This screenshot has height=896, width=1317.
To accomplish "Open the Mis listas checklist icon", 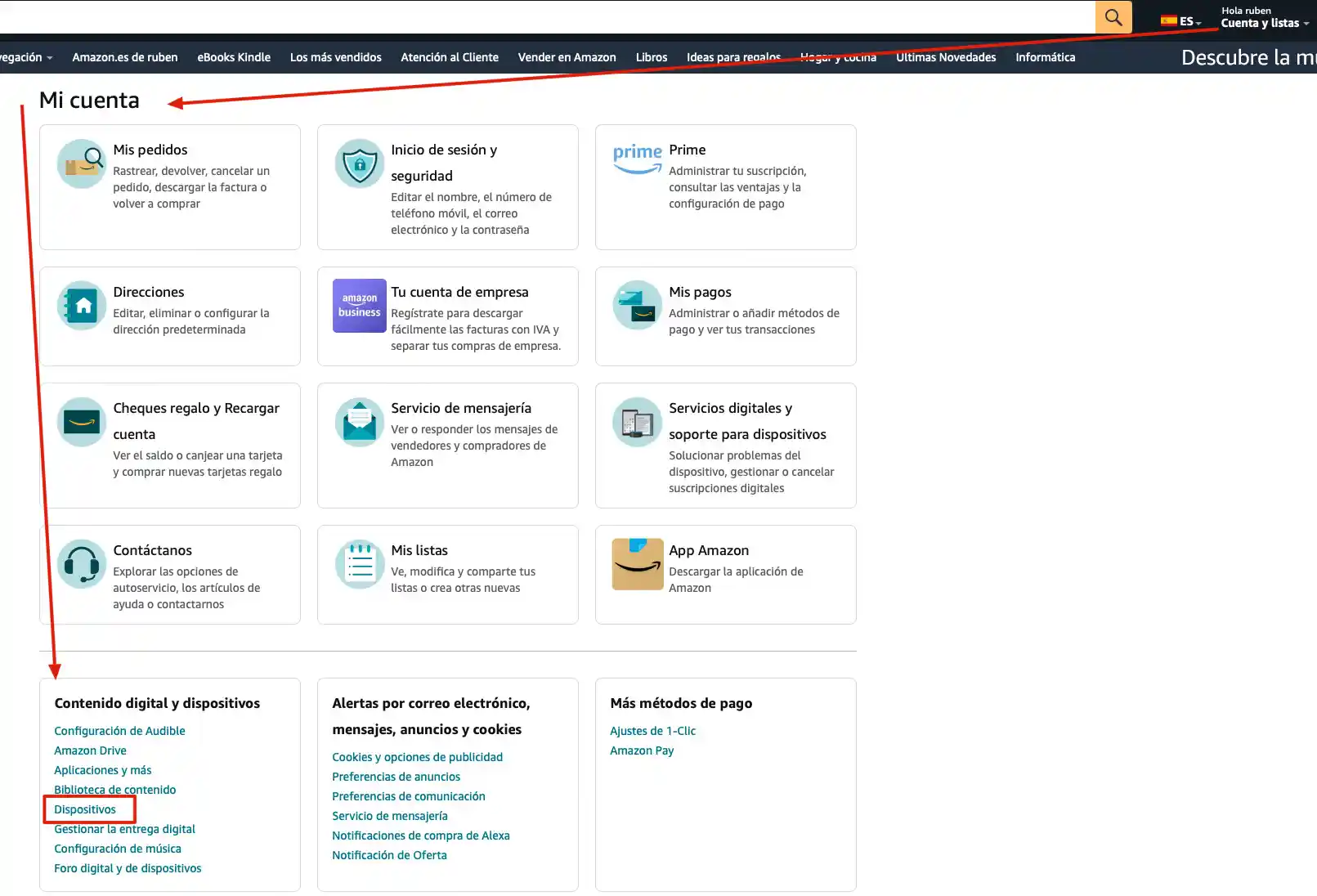I will pos(360,564).
